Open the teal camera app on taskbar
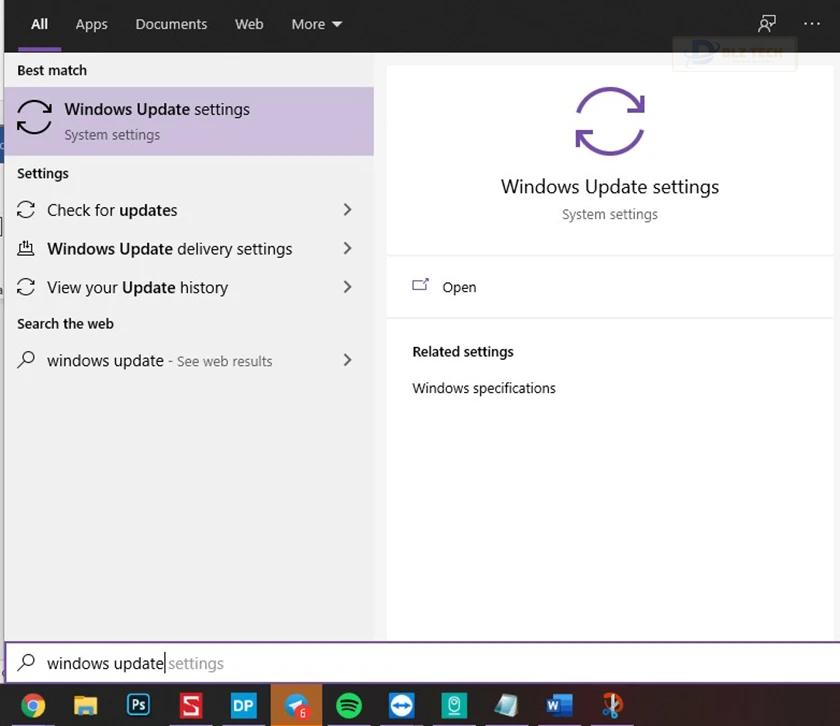Viewport: 840px width, 726px height. click(454, 705)
